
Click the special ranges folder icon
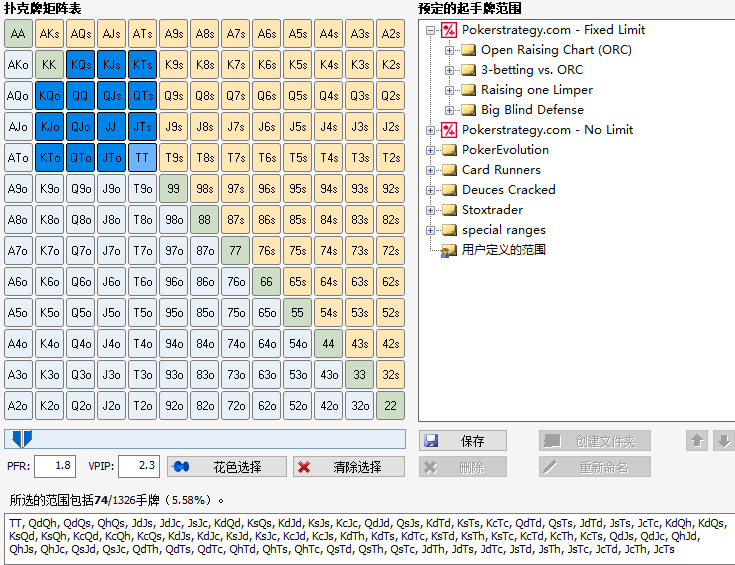(450, 230)
